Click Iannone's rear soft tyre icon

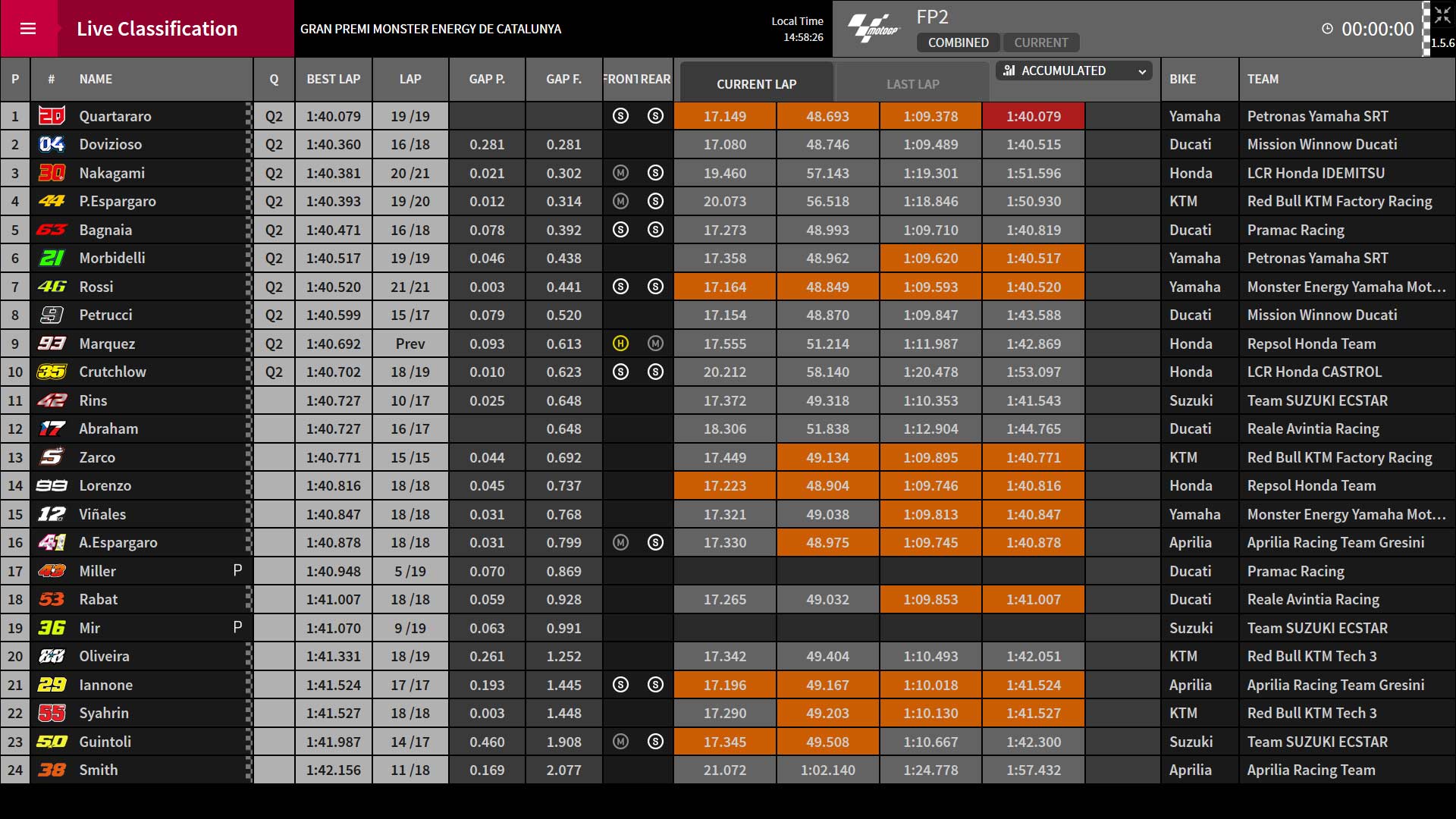point(656,685)
